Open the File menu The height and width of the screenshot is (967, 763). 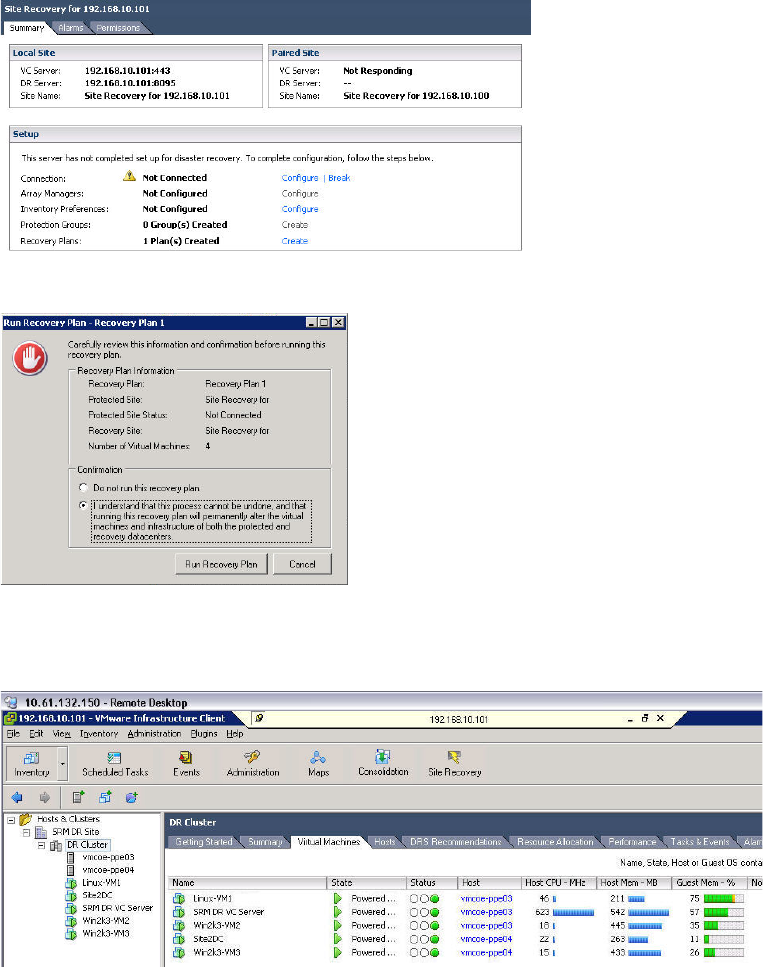pos(14,734)
